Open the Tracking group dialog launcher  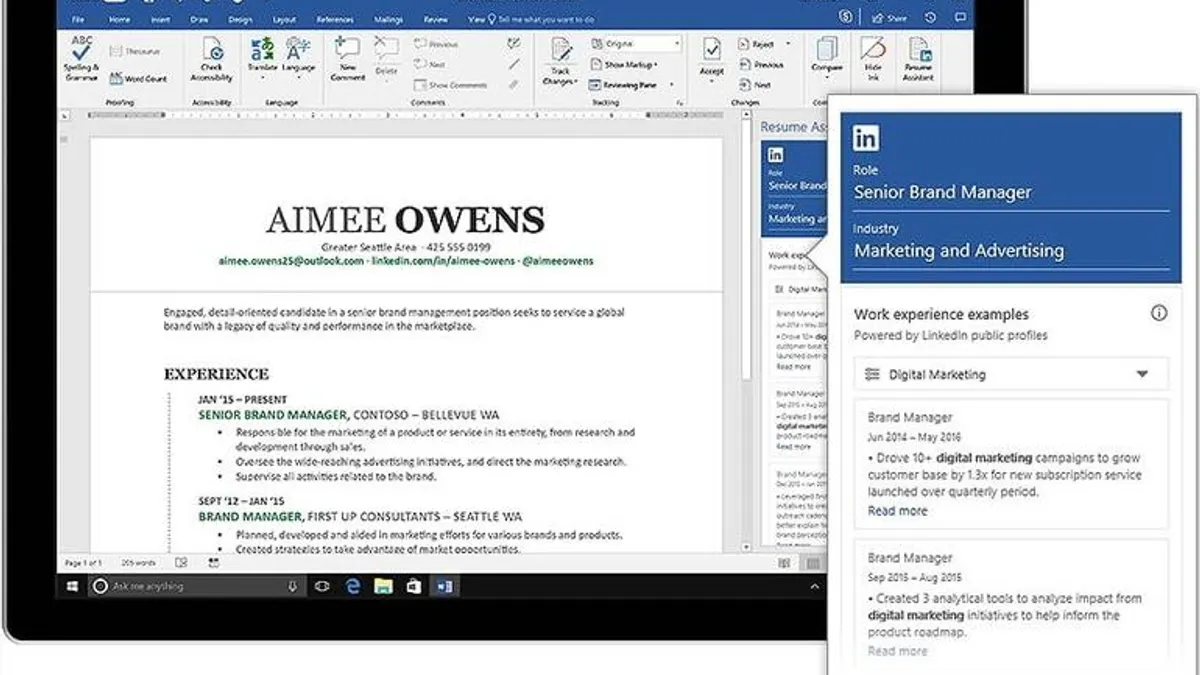point(680,102)
